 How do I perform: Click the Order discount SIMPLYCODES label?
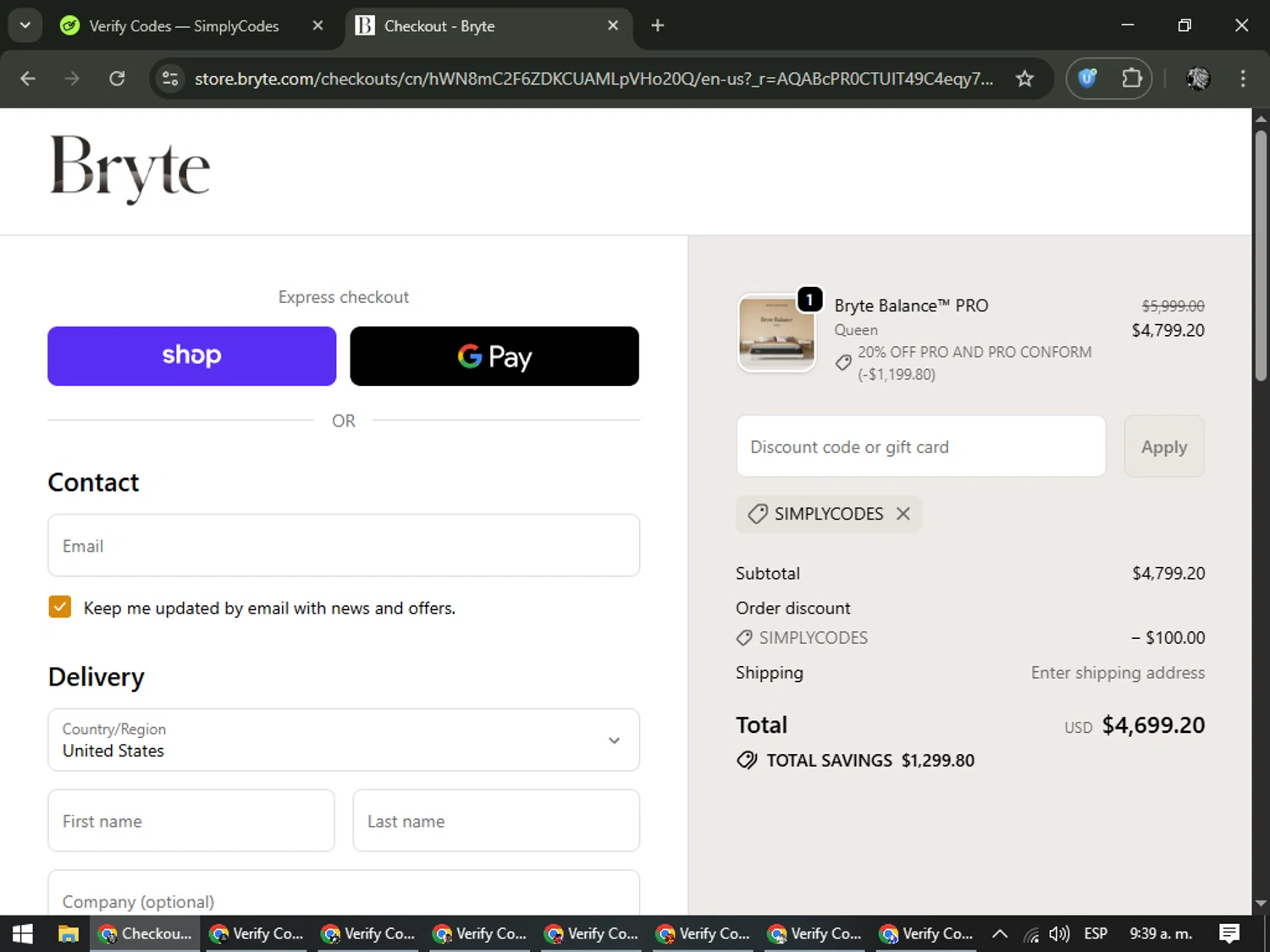click(813, 638)
